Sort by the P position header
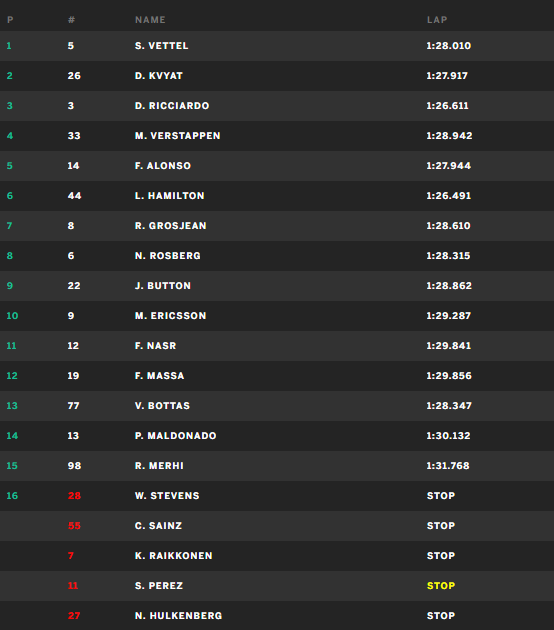Viewport: 554px width, 630px height. click(x=10, y=20)
